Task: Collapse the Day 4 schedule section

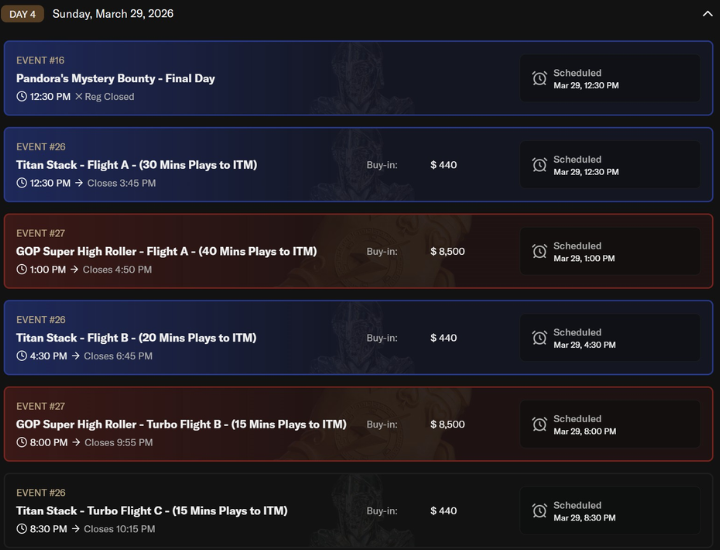Action: point(707,14)
